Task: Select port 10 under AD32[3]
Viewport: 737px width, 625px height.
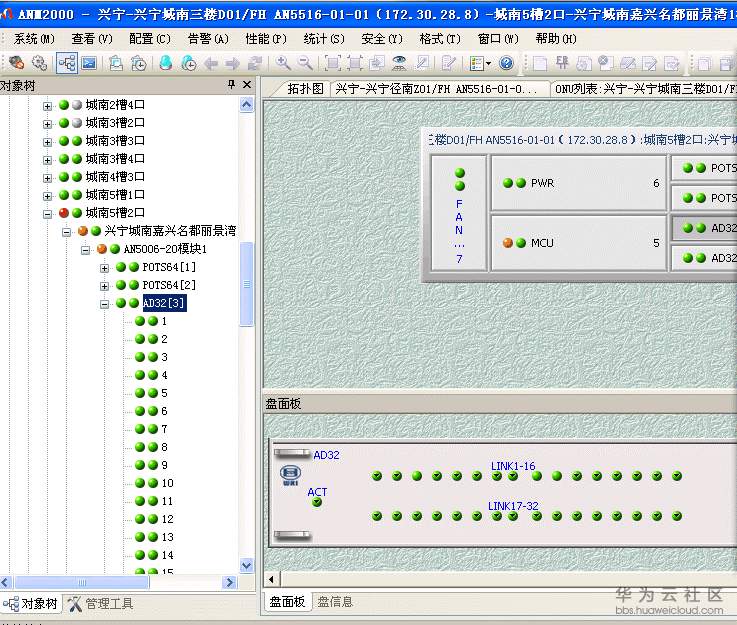Action: tap(167, 483)
